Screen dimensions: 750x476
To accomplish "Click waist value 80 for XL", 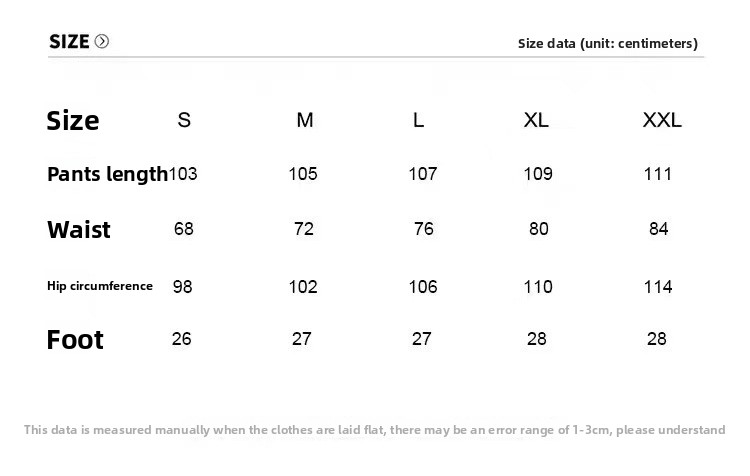I will coord(539,229).
